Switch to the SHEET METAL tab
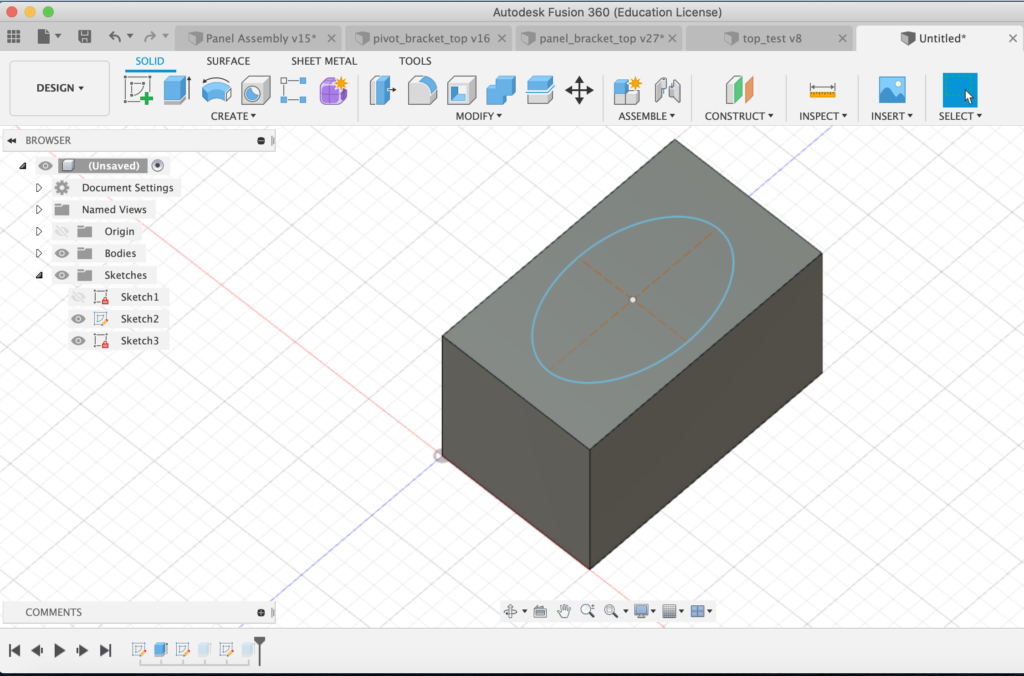1024x676 pixels. coord(324,61)
